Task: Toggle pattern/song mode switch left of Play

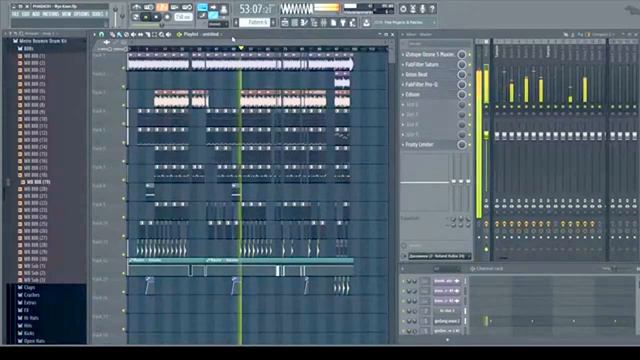Action: (x=136, y=17)
